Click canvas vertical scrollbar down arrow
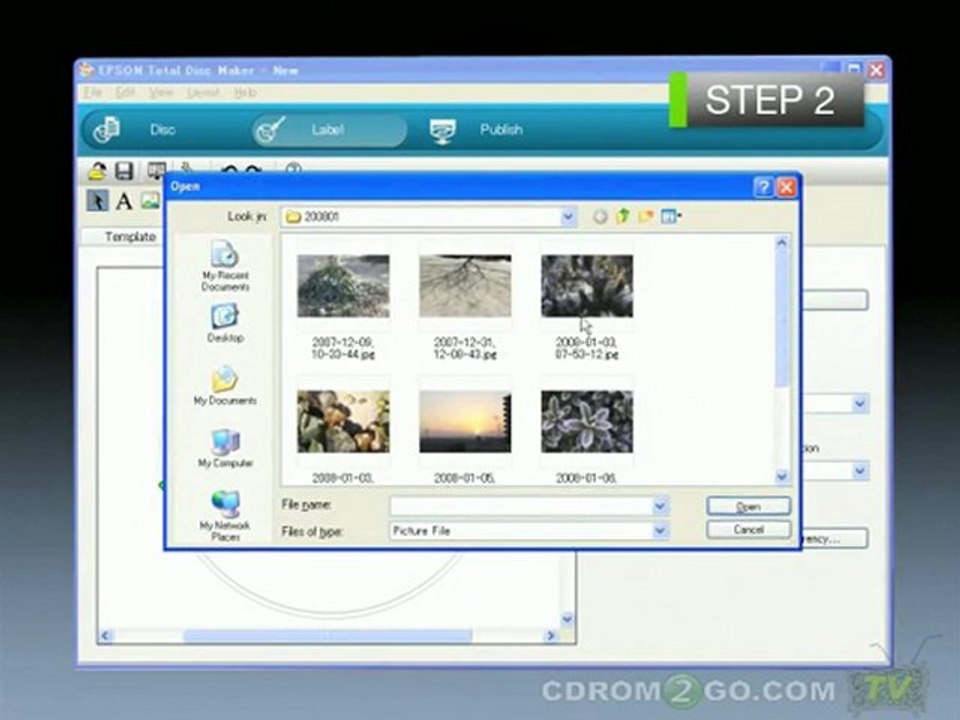This screenshot has height=720, width=960. (567, 619)
